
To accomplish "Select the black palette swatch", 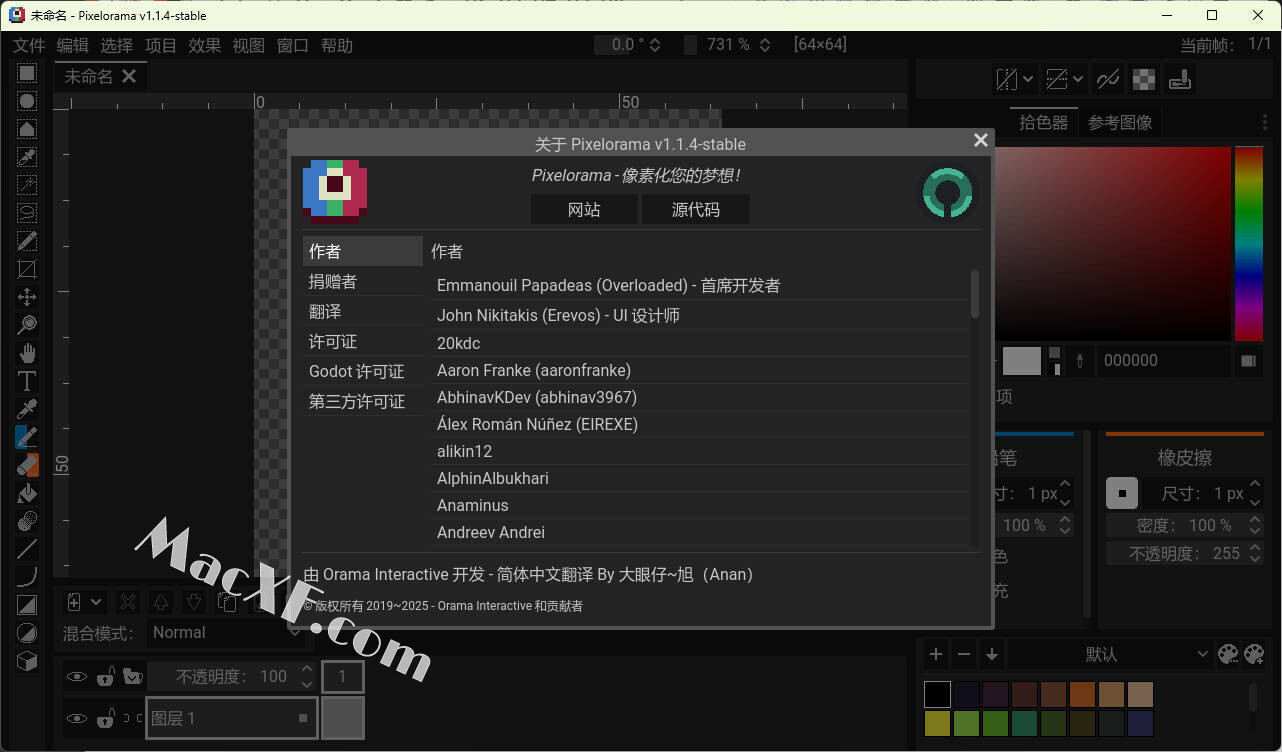I will click(937, 694).
